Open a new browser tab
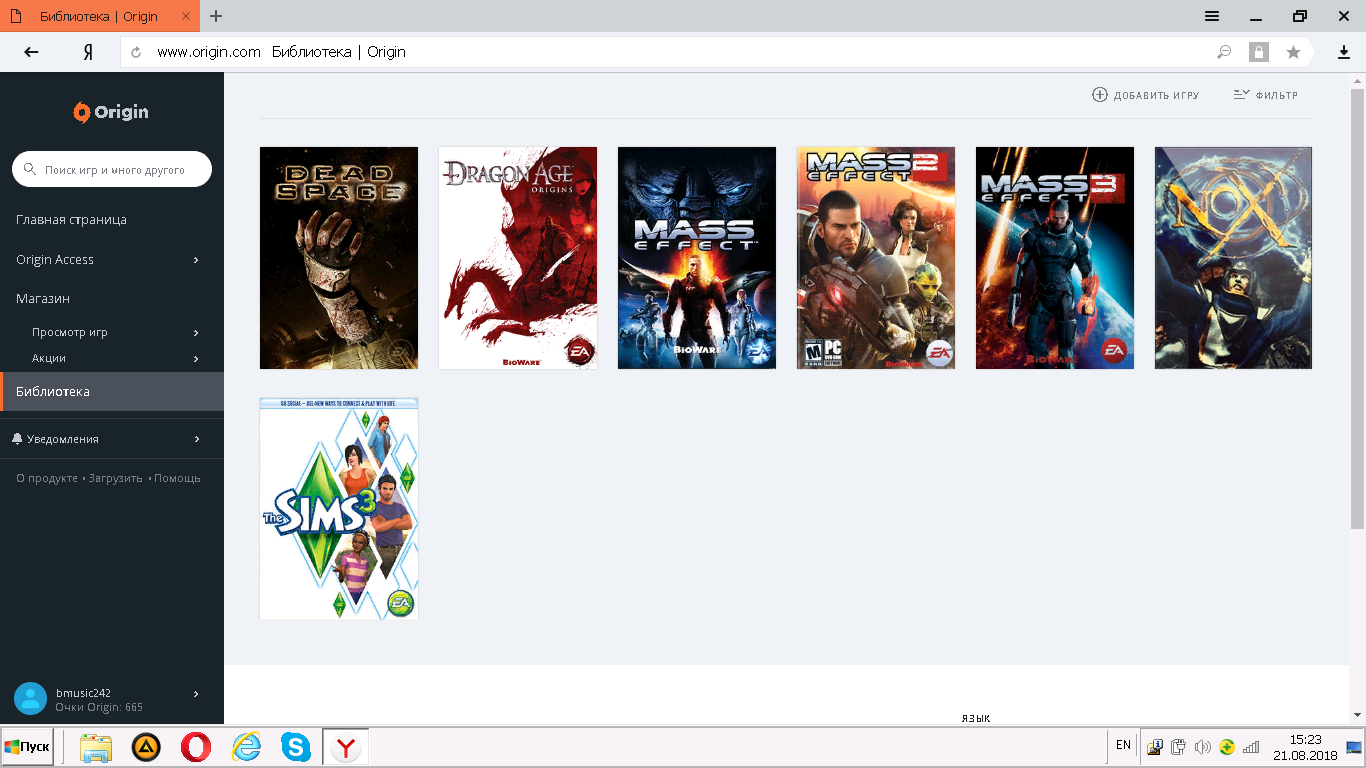 [x=216, y=16]
